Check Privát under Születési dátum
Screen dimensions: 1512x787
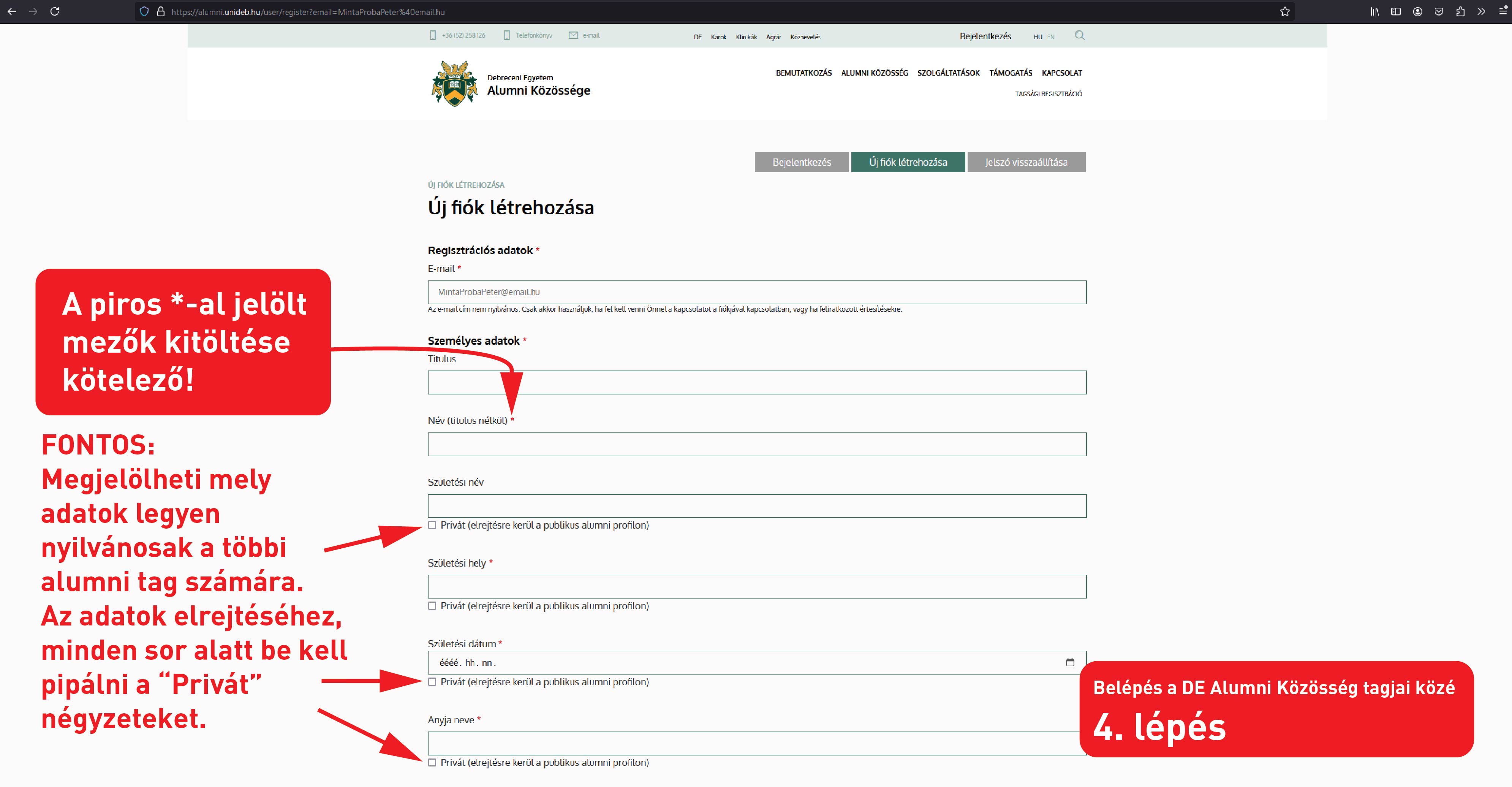tap(432, 682)
